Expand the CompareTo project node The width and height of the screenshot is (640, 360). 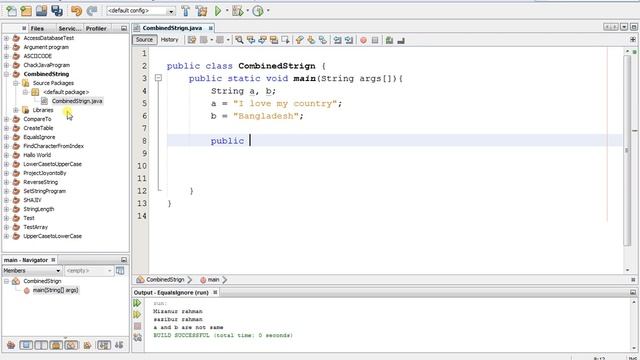[x=6, y=119]
